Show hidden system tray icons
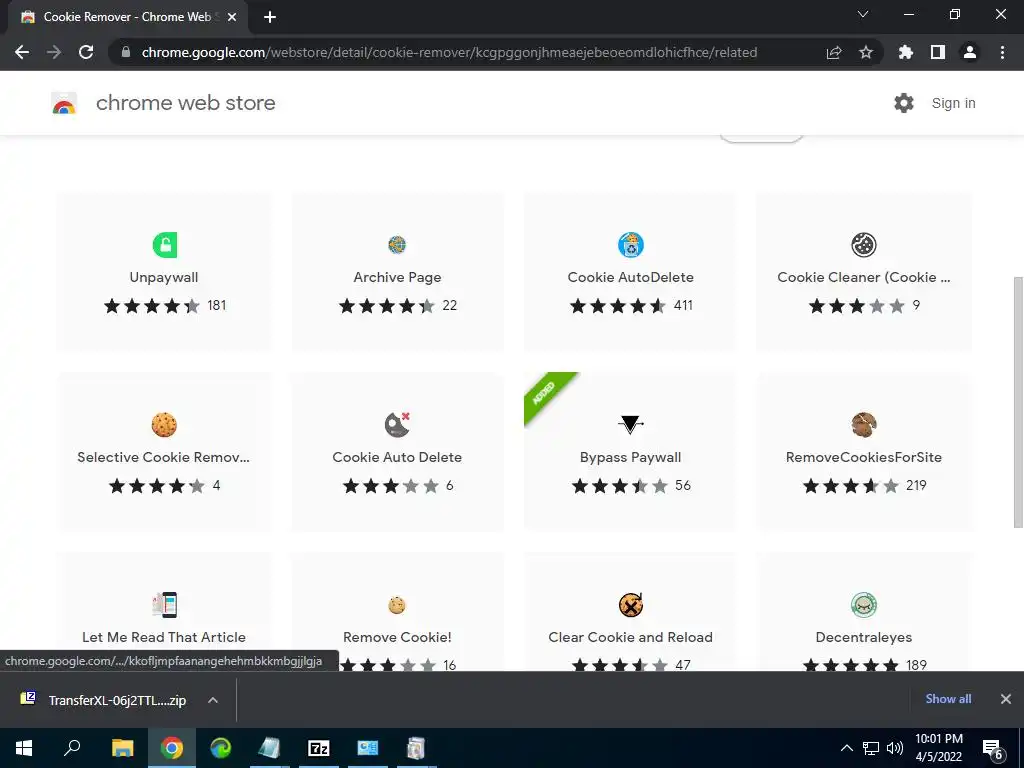 tap(846, 748)
